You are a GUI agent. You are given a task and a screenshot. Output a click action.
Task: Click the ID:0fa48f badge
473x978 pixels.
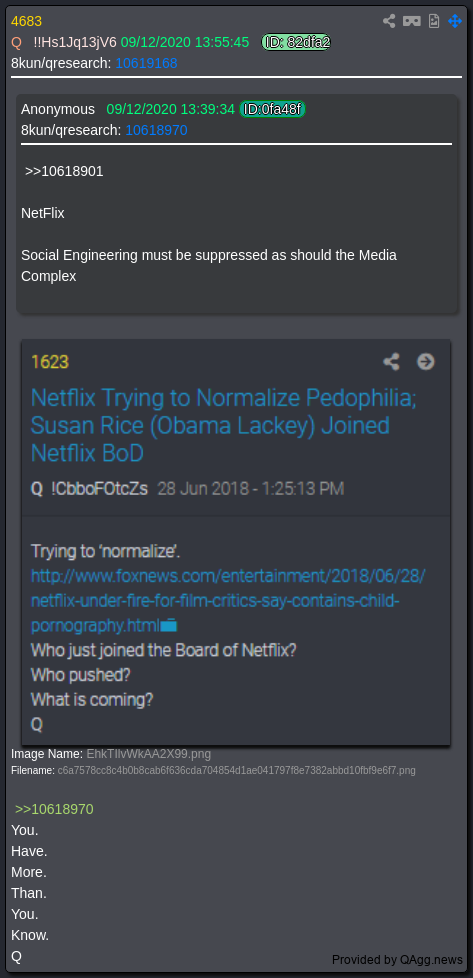coord(272,110)
